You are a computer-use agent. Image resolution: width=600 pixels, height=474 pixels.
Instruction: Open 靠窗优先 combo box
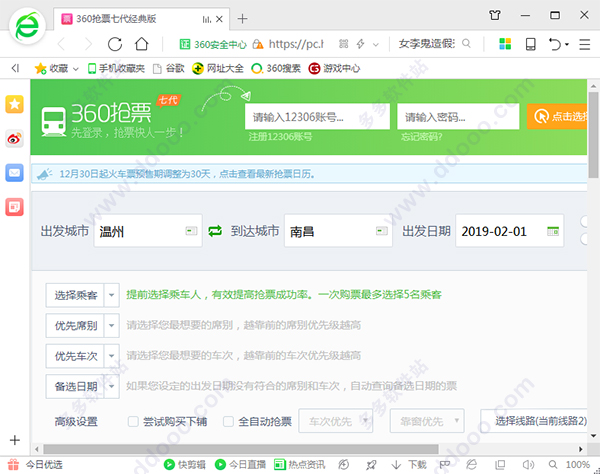(x=427, y=421)
